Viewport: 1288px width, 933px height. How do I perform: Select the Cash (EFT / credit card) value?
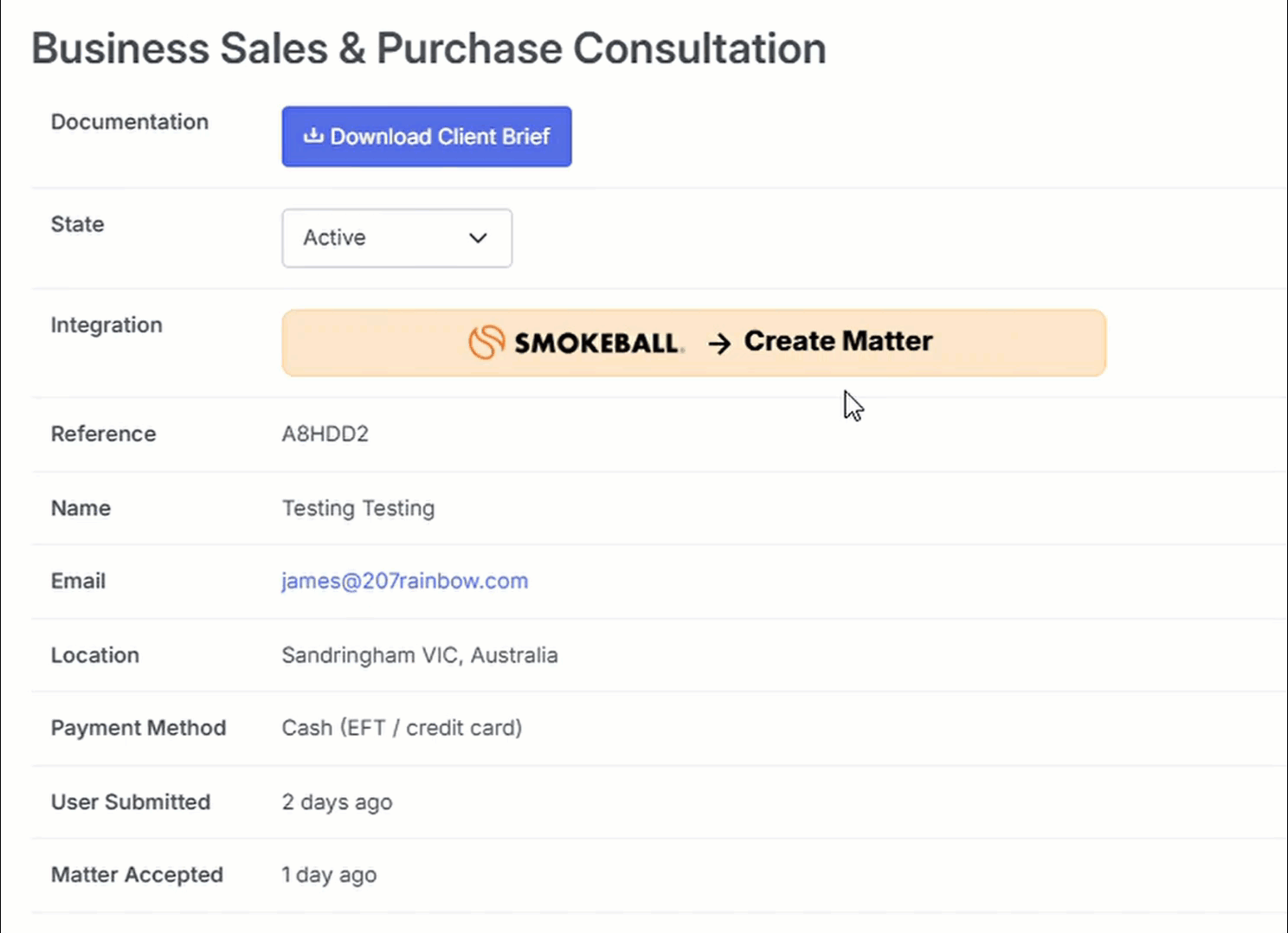402,728
